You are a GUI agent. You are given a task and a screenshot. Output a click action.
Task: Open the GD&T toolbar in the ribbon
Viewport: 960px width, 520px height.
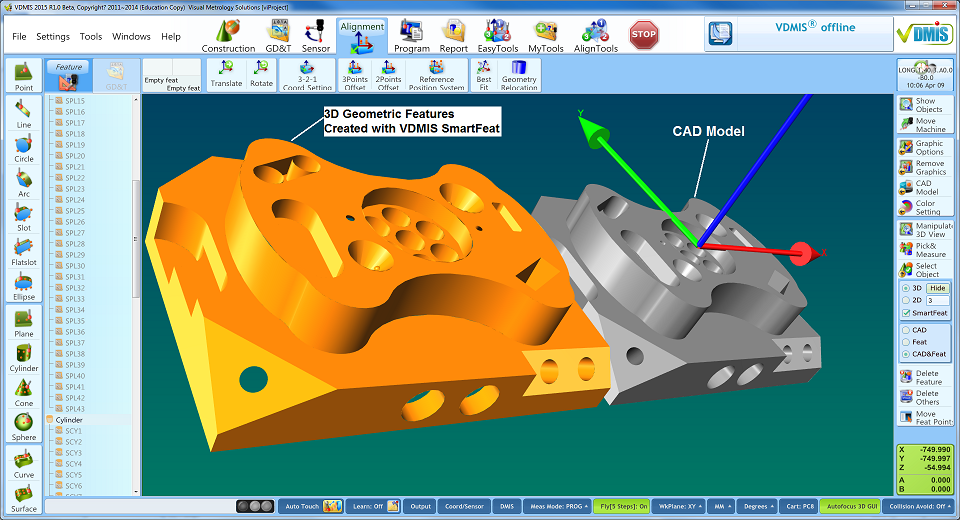coord(278,36)
